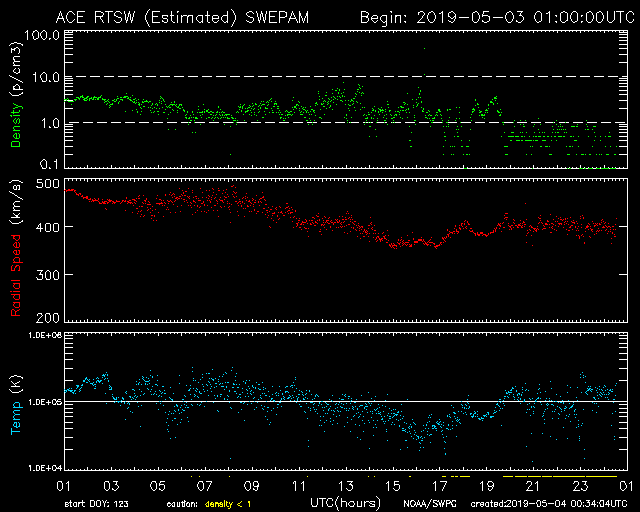
Task: Click hour 21 on the time axis
Action: point(533,485)
